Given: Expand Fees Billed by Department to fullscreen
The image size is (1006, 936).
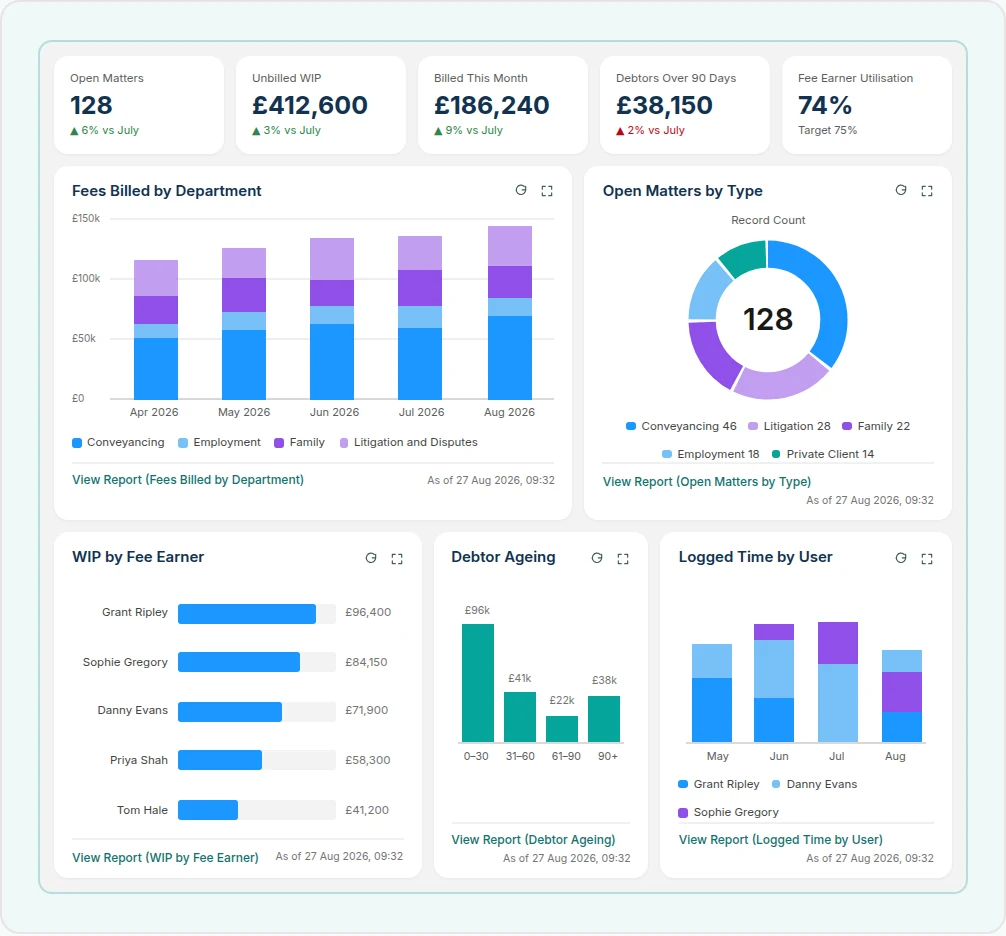Looking at the screenshot, I should pos(547,191).
